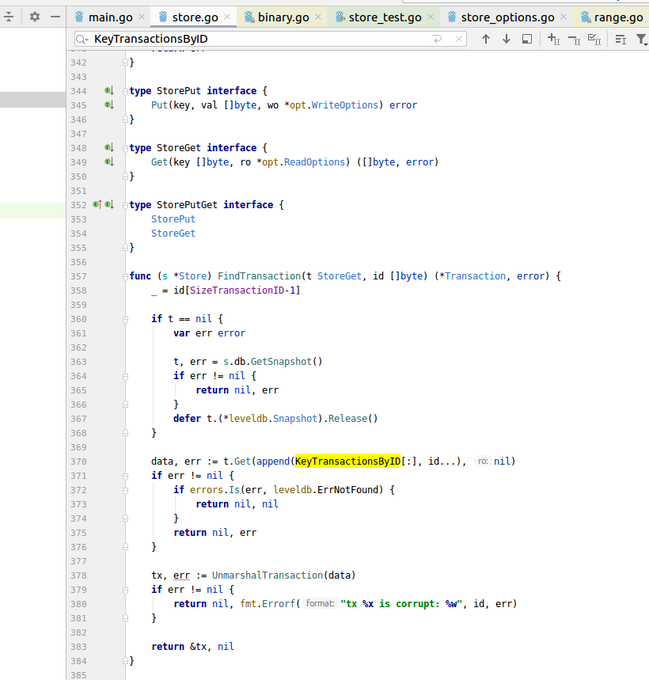
Task: Collapse the if block at line 379
Action: coord(125,590)
